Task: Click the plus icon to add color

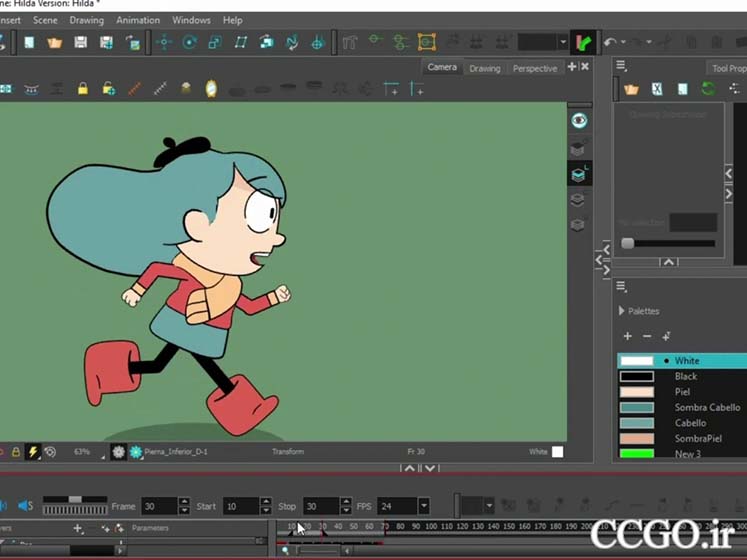Action: (628, 336)
